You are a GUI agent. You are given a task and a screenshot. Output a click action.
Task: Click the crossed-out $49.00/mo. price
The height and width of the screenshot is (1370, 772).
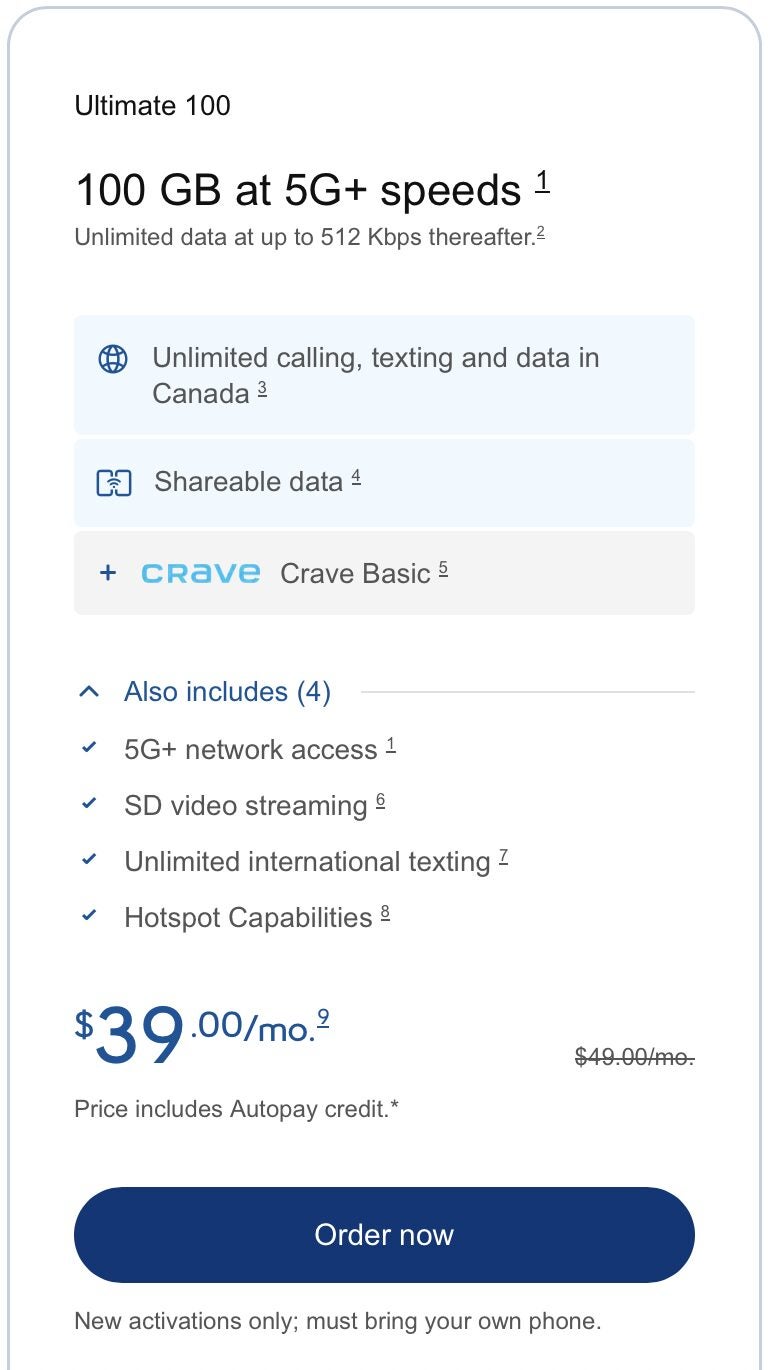point(634,1057)
